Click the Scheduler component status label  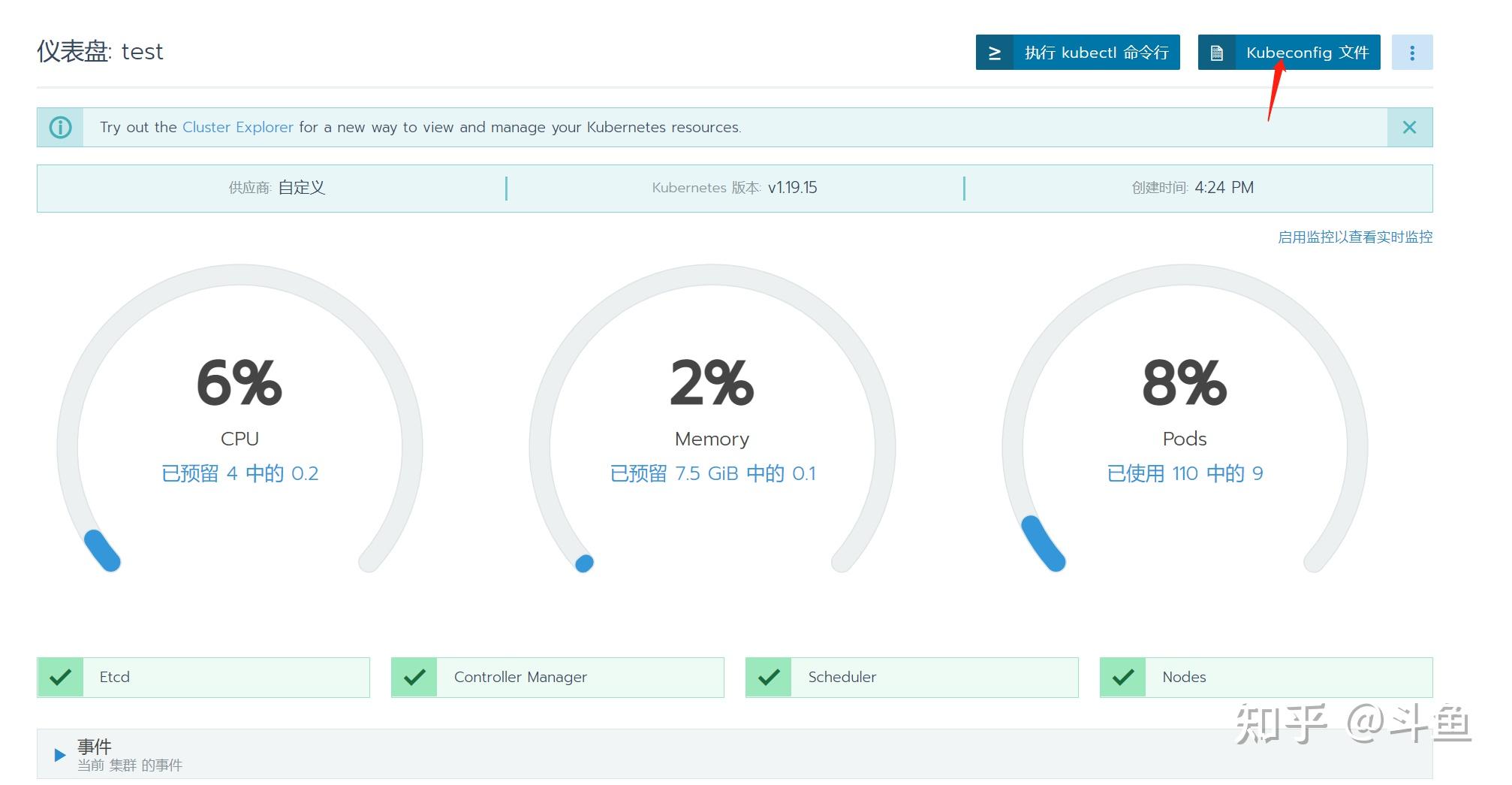coord(842,677)
